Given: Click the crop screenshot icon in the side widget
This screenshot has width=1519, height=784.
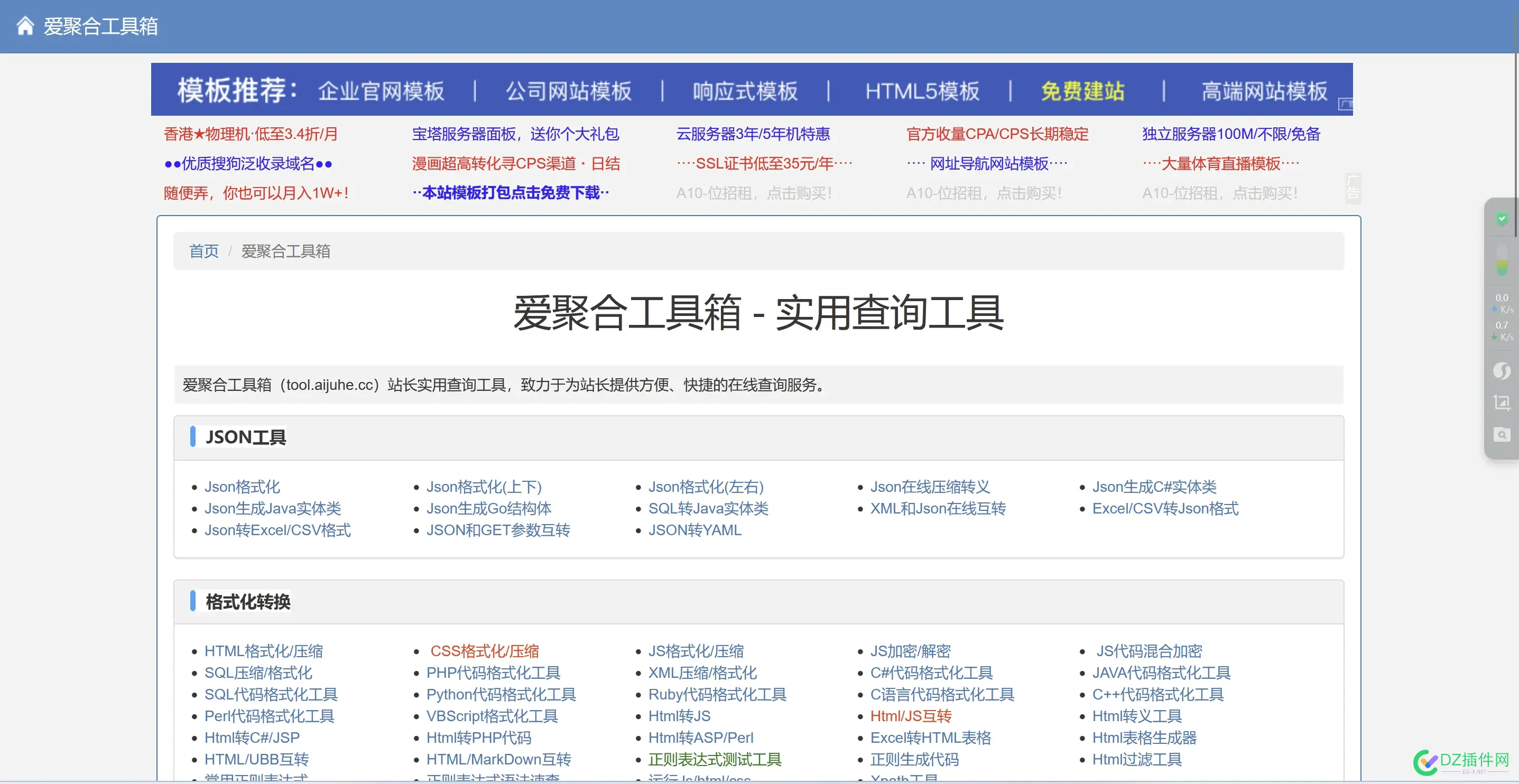Looking at the screenshot, I should (x=1502, y=403).
